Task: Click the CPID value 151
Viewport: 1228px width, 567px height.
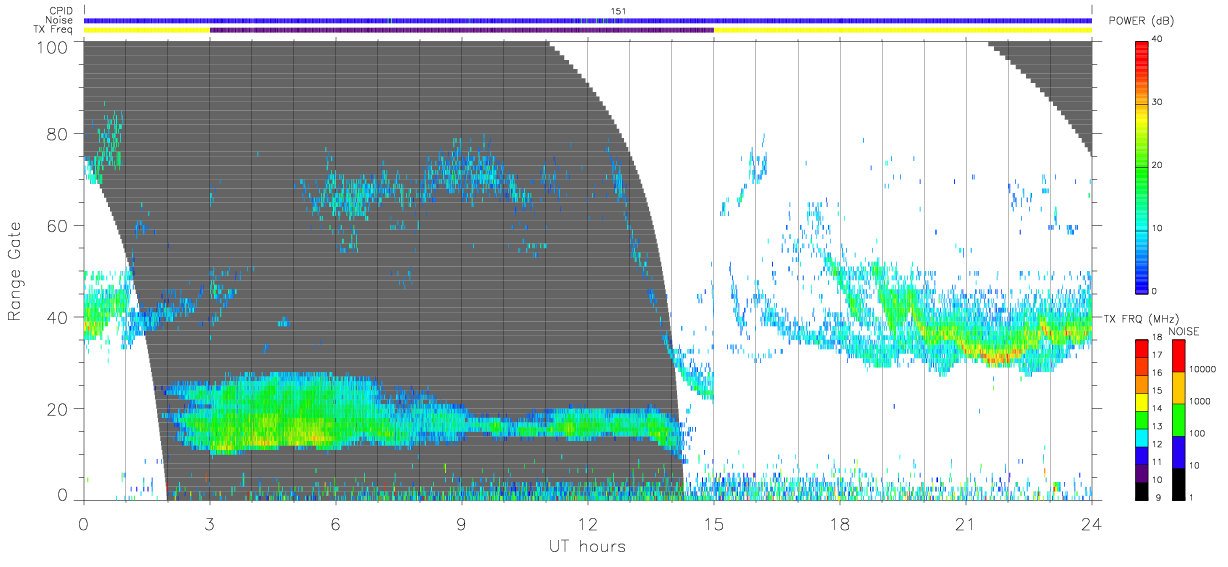Action: (617, 12)
